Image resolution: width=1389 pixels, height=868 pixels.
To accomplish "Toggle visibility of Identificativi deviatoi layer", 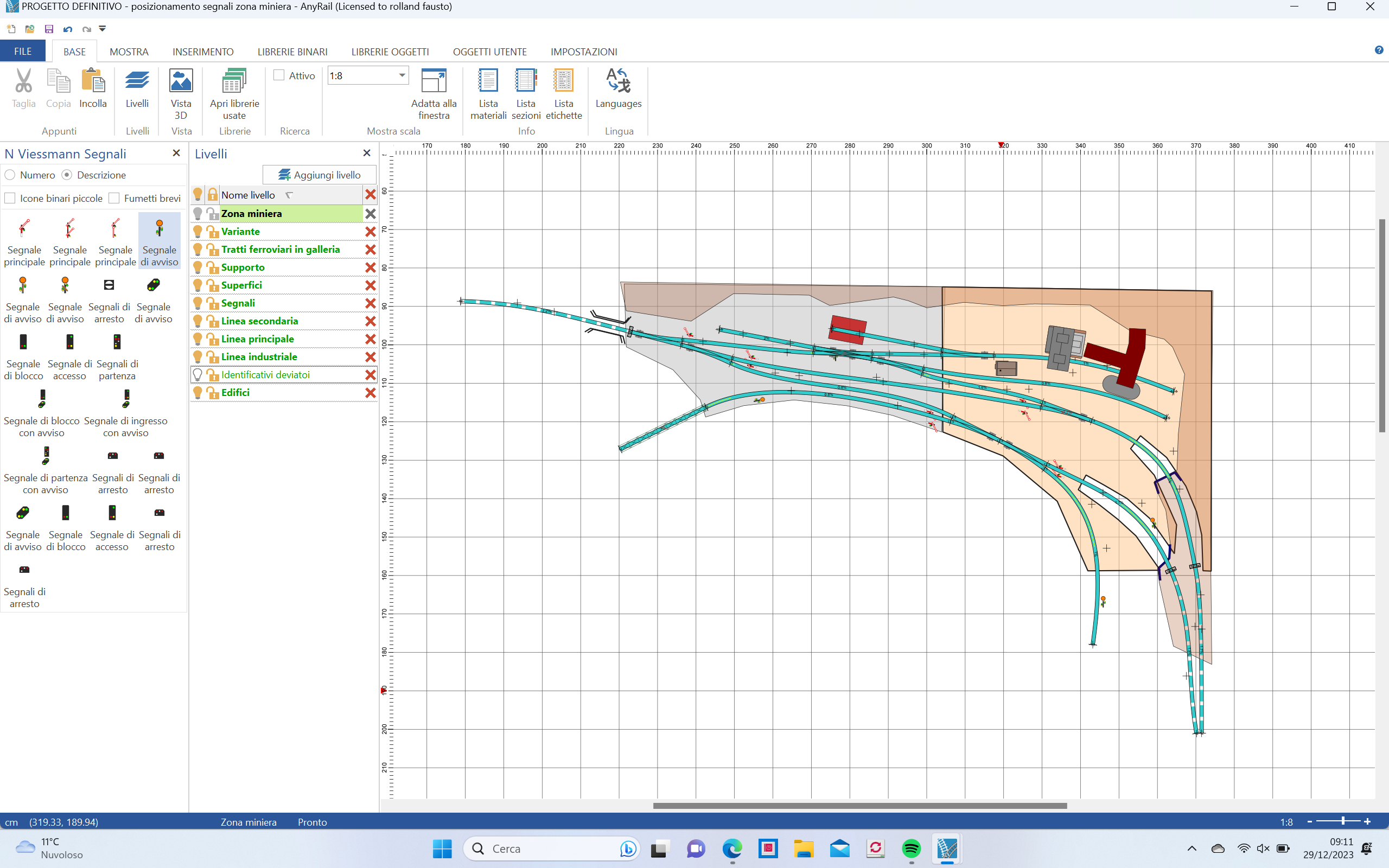I will coord(197,375).
